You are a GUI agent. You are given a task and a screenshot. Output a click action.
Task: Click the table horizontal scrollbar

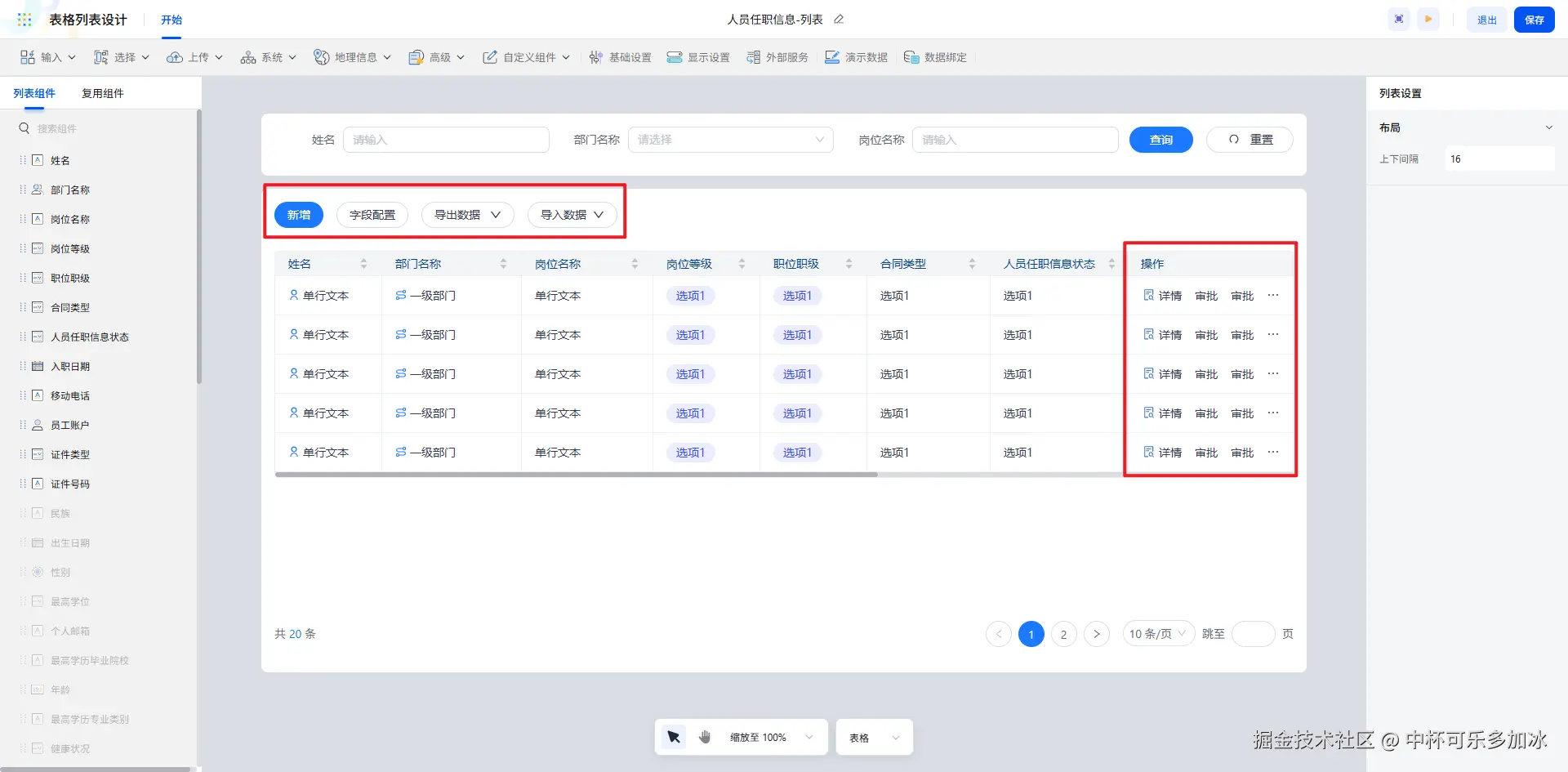pos(576,475)
